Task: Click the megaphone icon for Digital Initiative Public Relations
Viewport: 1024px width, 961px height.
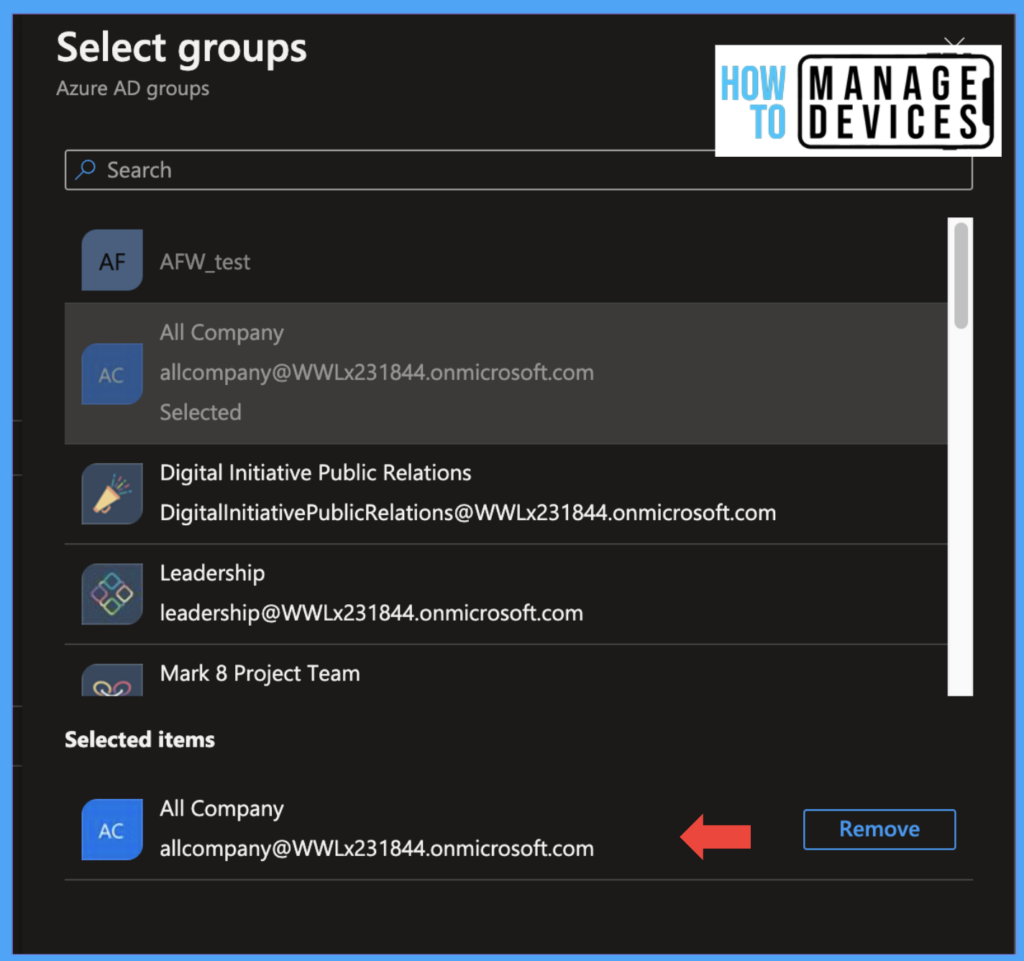Action: click(112, 494)
